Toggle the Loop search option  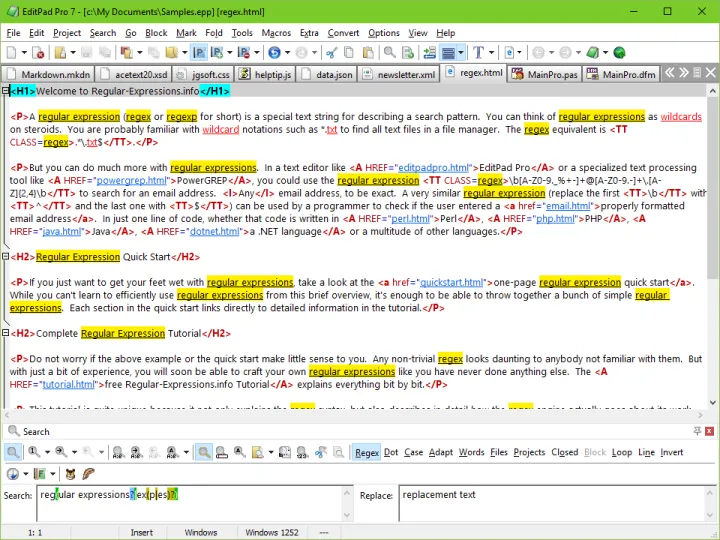point(621,452)
